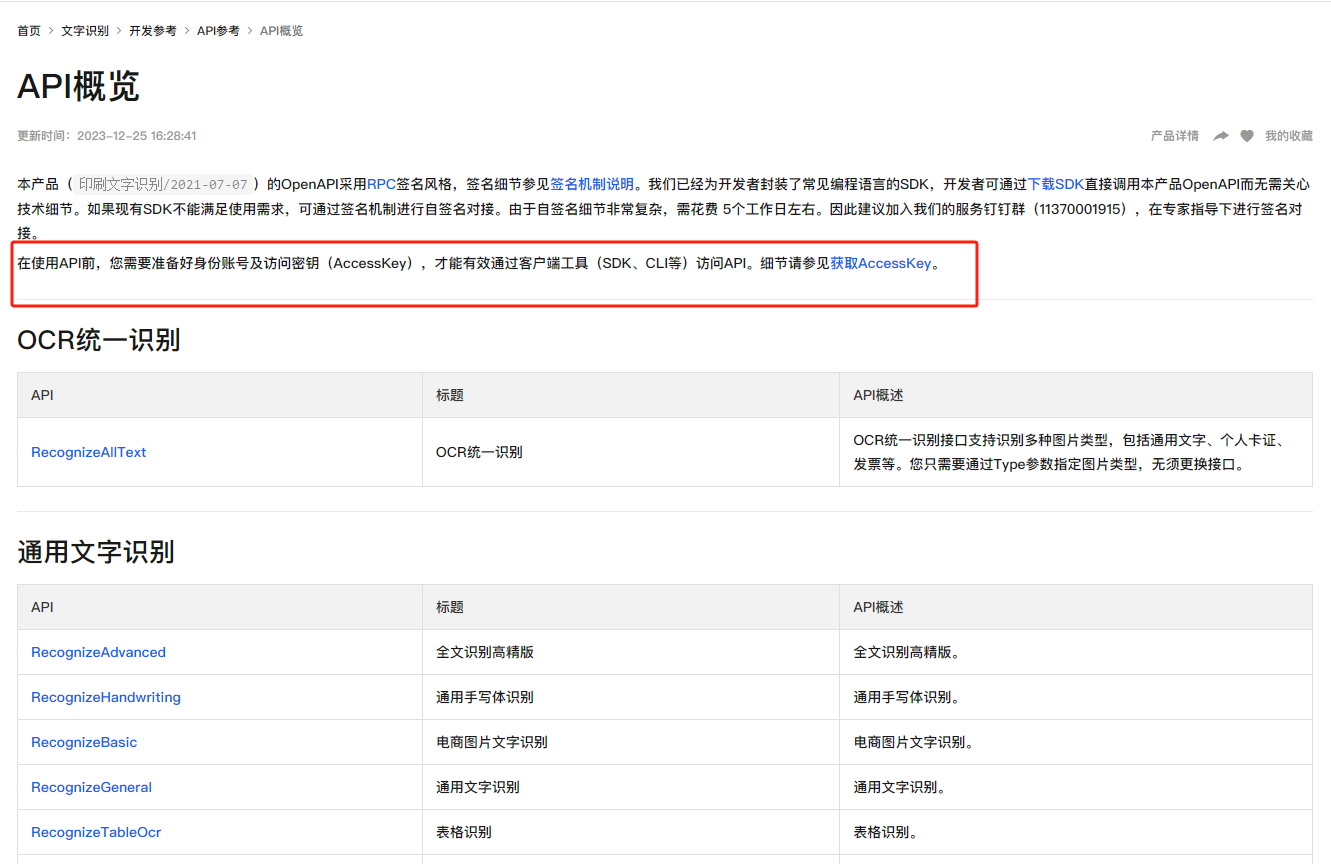
Task: Open RecognizeTableOcr API link
Action: 96,832
